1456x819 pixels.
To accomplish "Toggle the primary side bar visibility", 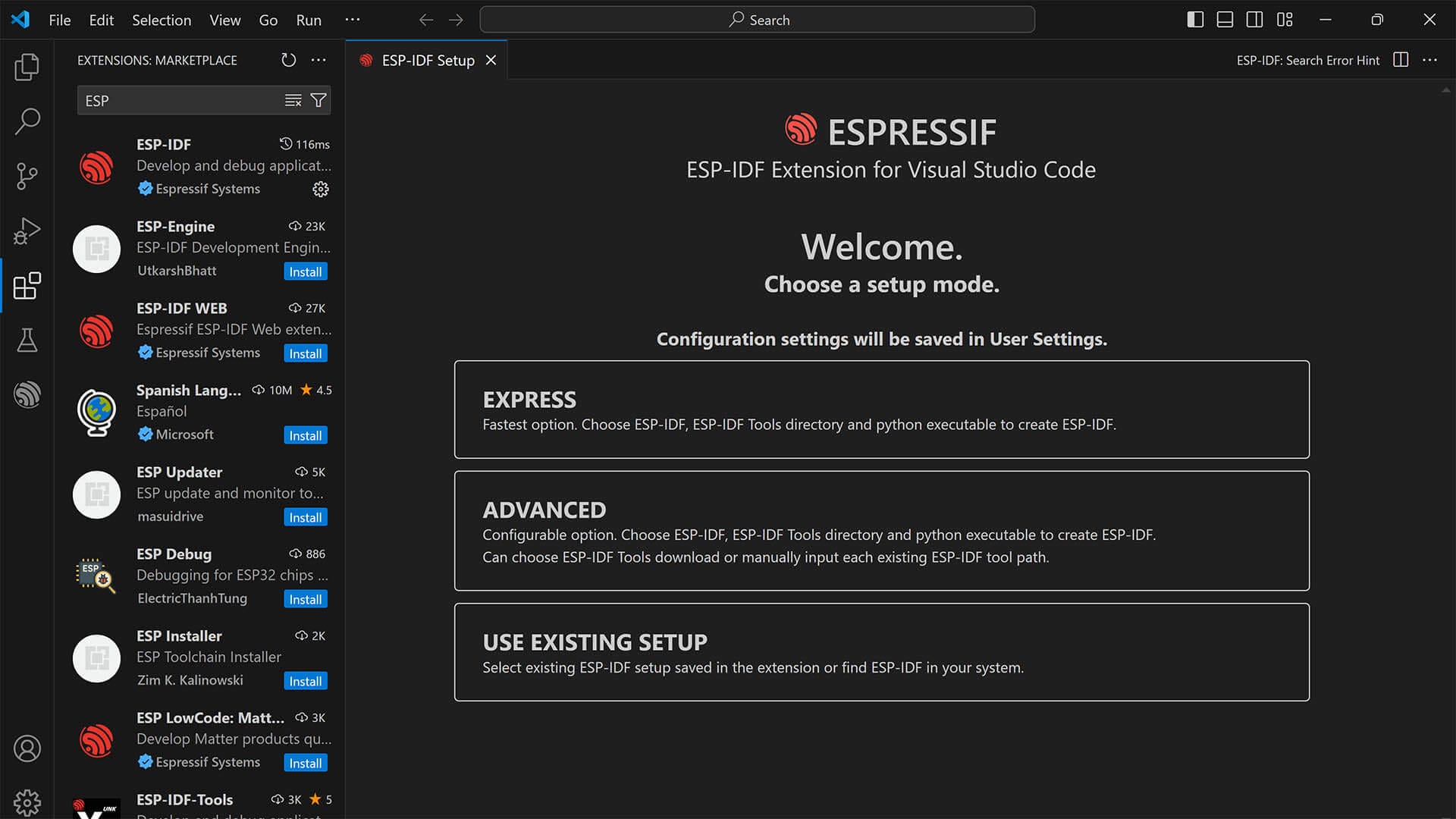I will [x=1194, y=20].
